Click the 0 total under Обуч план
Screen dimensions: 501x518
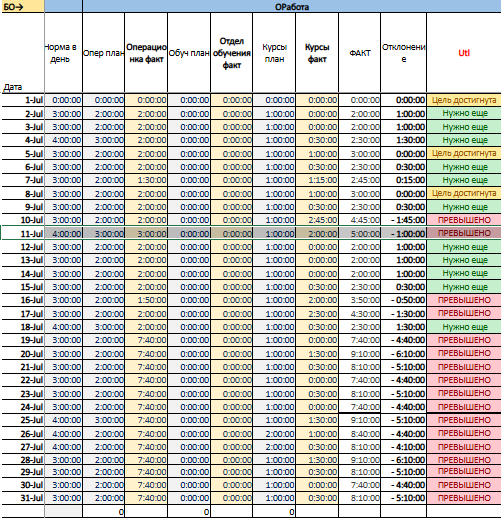point(189,511)
